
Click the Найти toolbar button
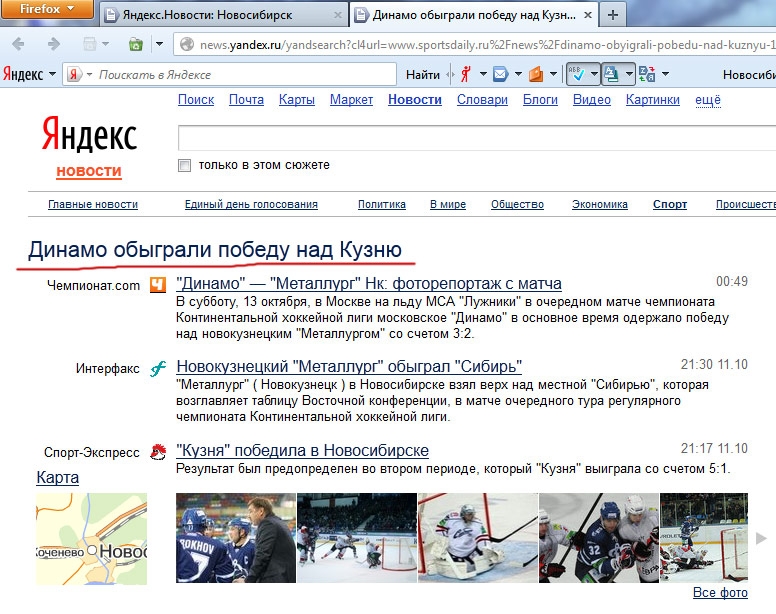(423, 75)
